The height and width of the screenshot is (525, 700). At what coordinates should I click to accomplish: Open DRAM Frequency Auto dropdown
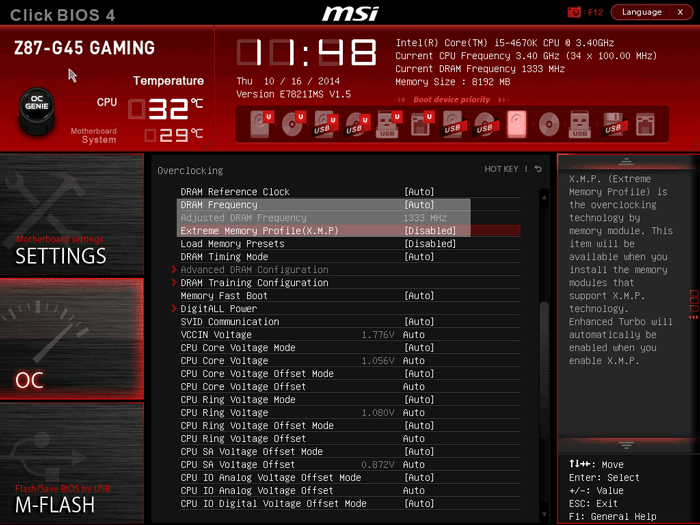coord(419,204)
